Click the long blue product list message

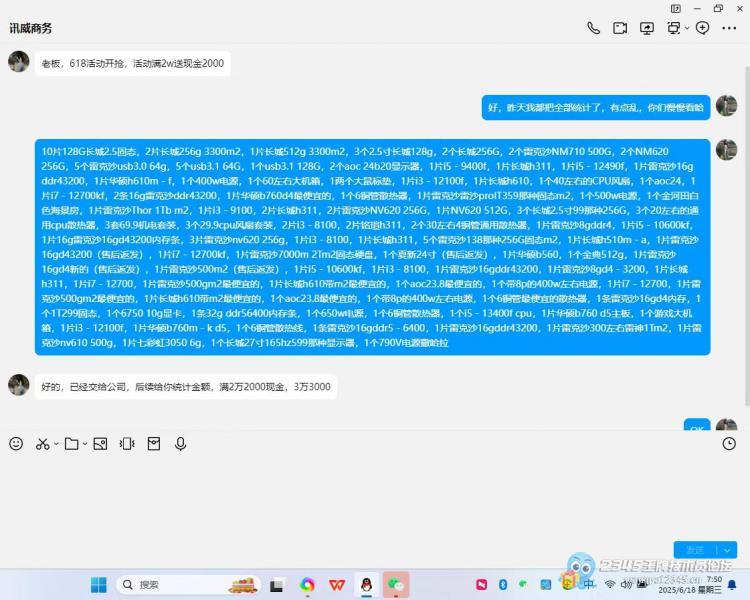tap(372, 247)
